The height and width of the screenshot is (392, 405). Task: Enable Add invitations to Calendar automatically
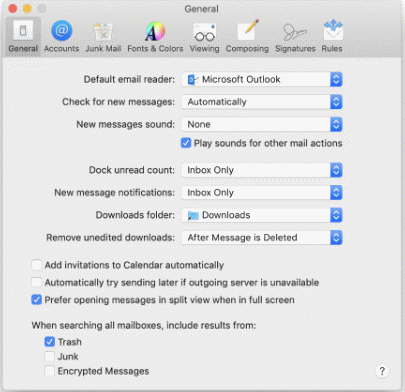(37, 265)
